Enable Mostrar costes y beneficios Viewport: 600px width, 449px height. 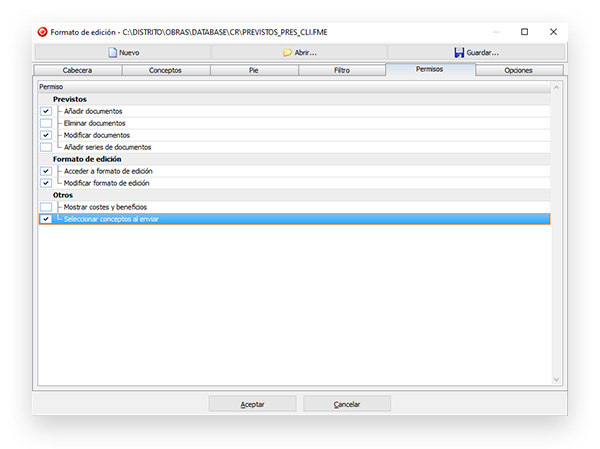46,206
